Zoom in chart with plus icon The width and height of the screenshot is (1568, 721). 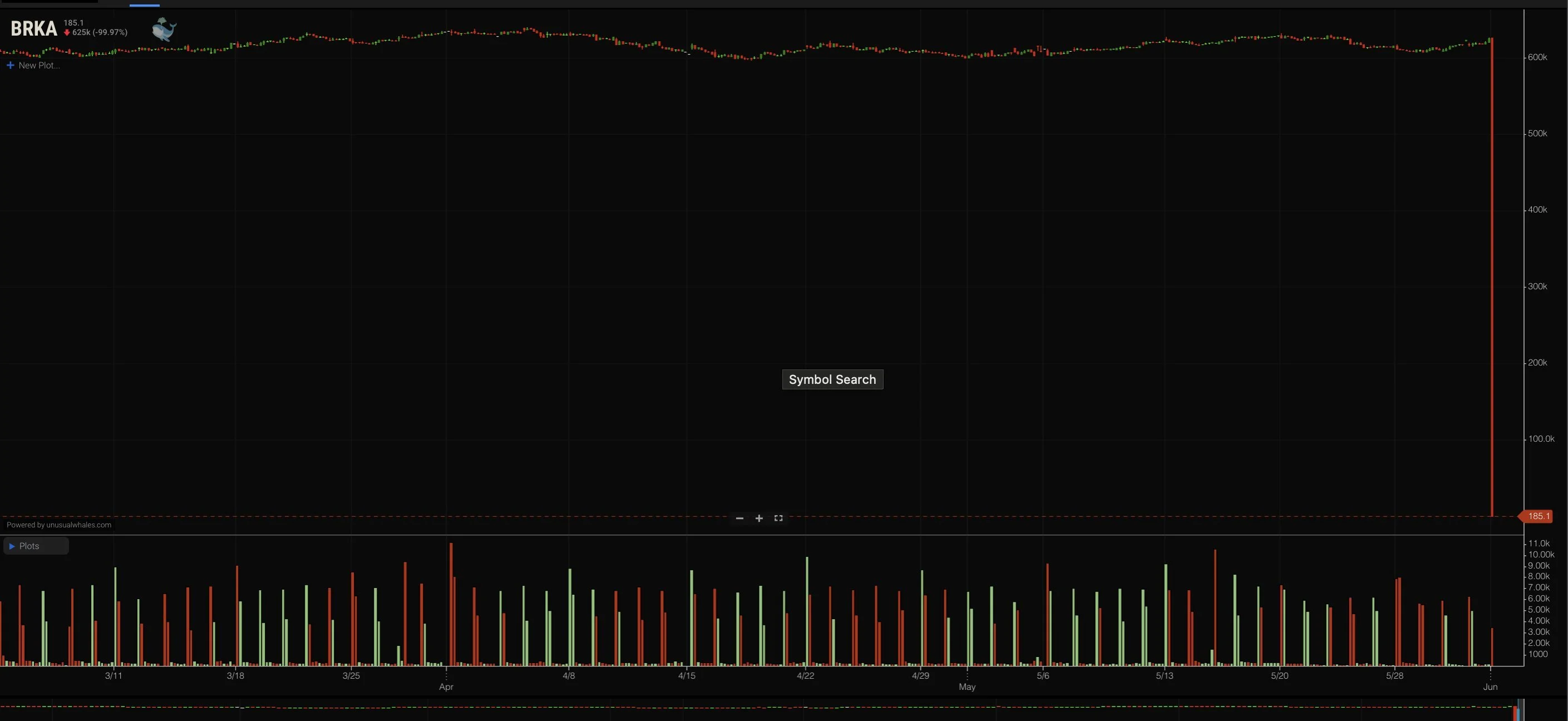(x=759, y=518)
